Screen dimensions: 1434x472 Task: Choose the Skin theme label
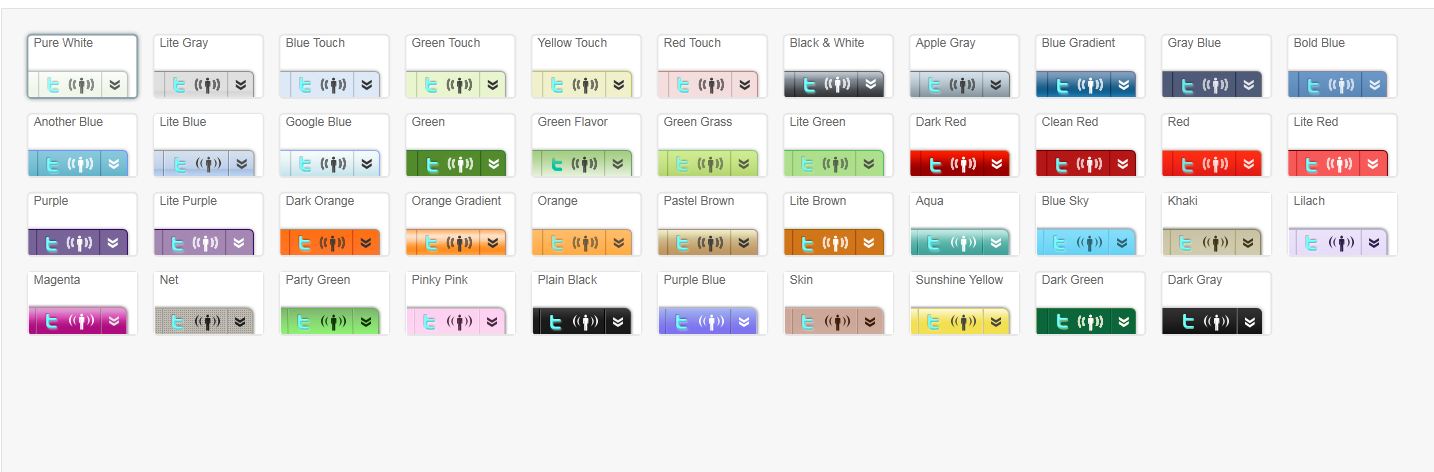point(801,280)
